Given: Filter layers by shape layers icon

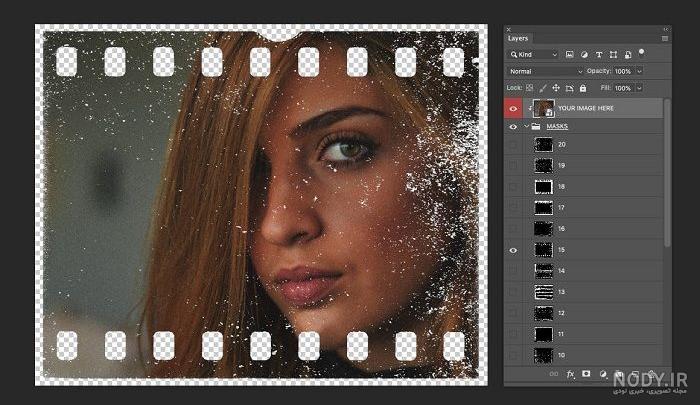Looking at the screenshot, I should click(x=613, y=54).
